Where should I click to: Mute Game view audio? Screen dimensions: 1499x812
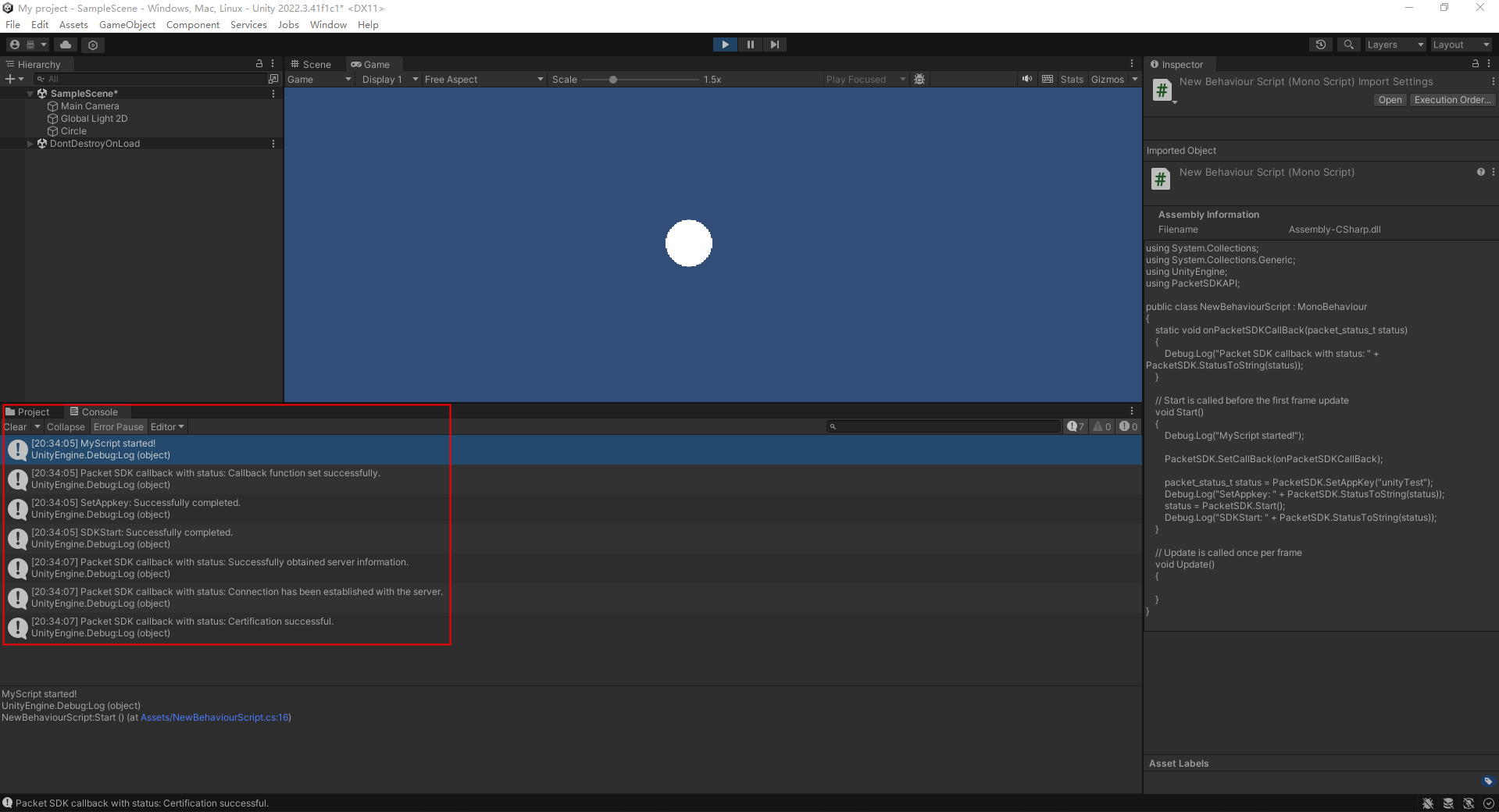pyautogui.click(x=1026, y=79)
